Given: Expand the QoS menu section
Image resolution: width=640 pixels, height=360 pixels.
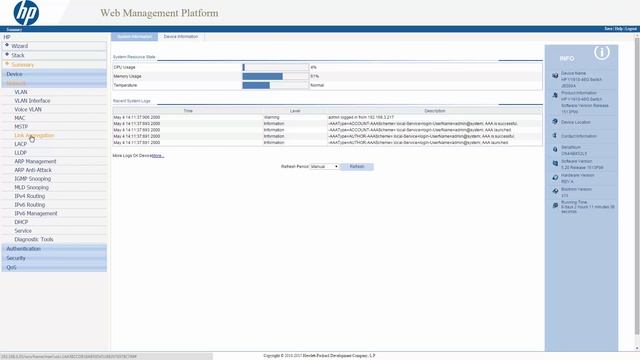Looking at the screenshot, I should 54,267.
